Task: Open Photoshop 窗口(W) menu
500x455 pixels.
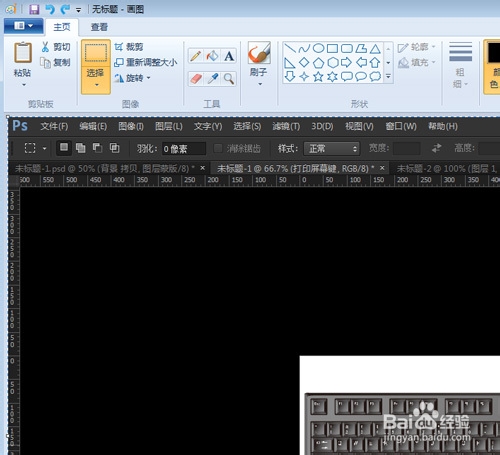Action: 401,126
